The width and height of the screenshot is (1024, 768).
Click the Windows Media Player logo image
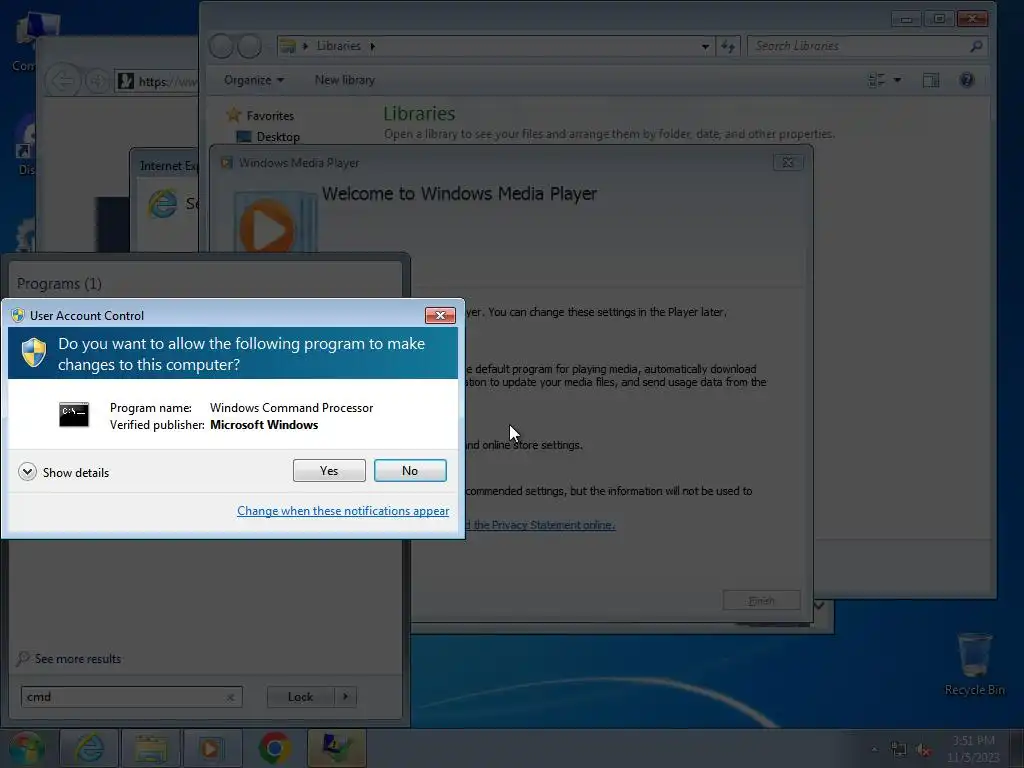(x=276, y=222)
